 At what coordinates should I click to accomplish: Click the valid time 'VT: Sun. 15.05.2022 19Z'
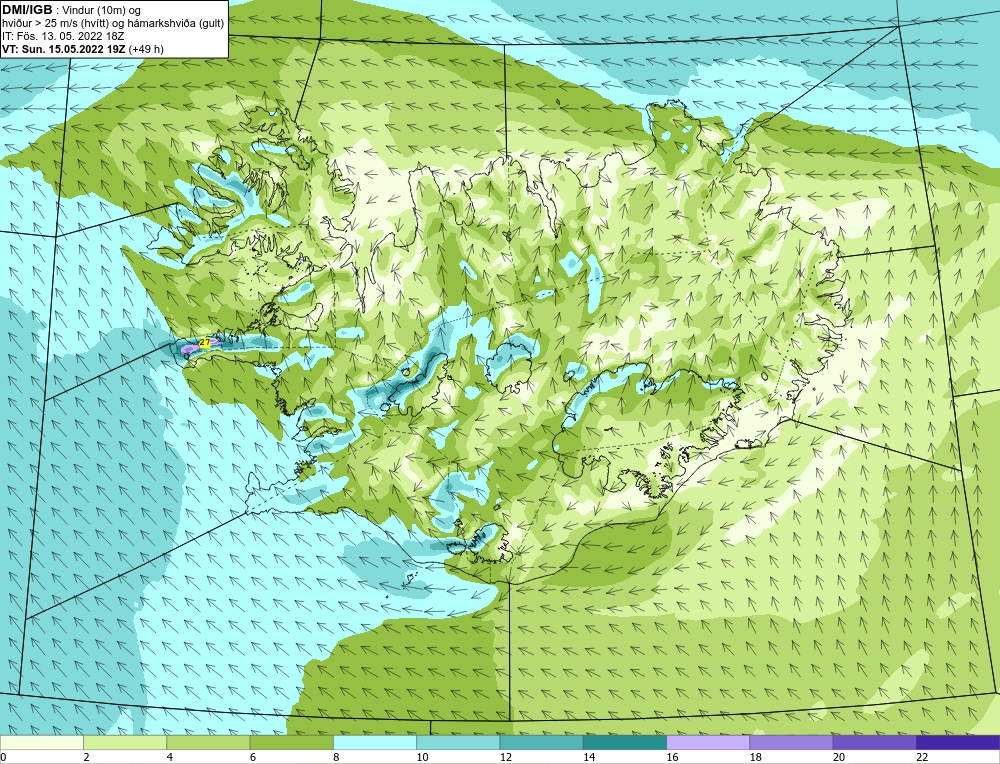click(x=64, y=49)
